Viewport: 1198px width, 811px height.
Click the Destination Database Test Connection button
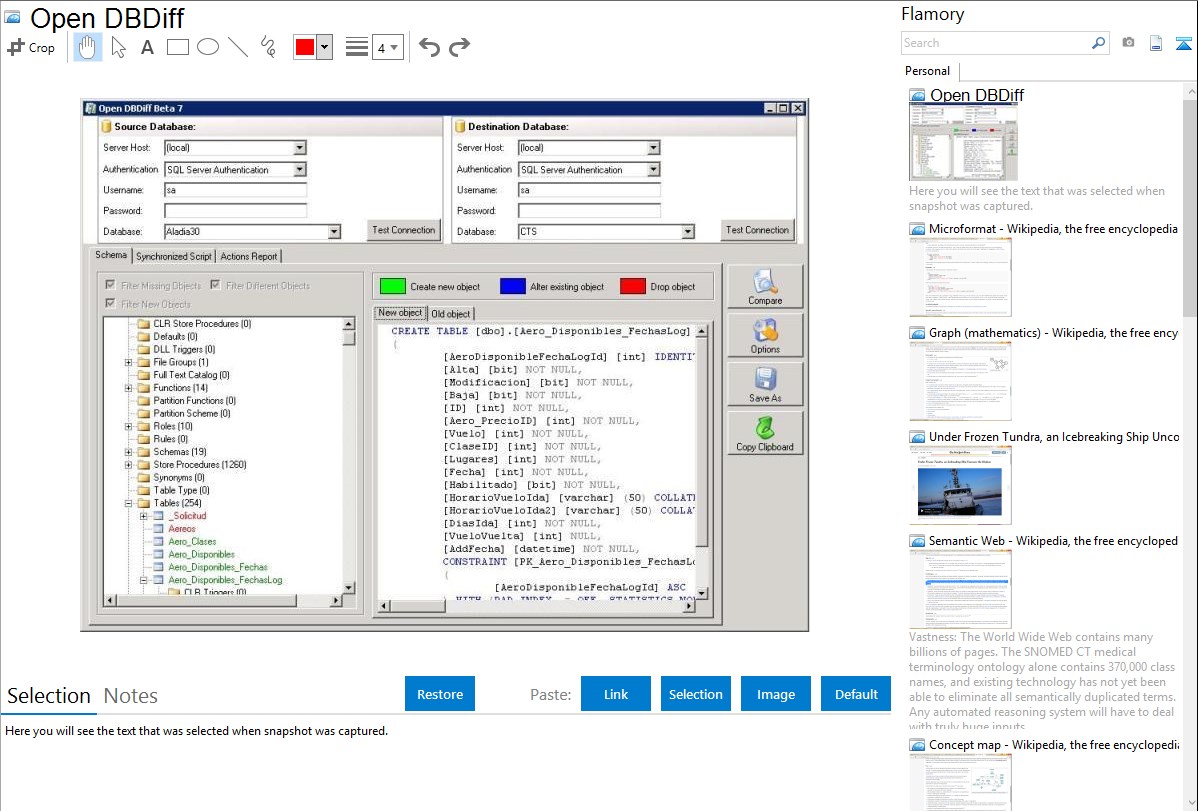(757, 230)
